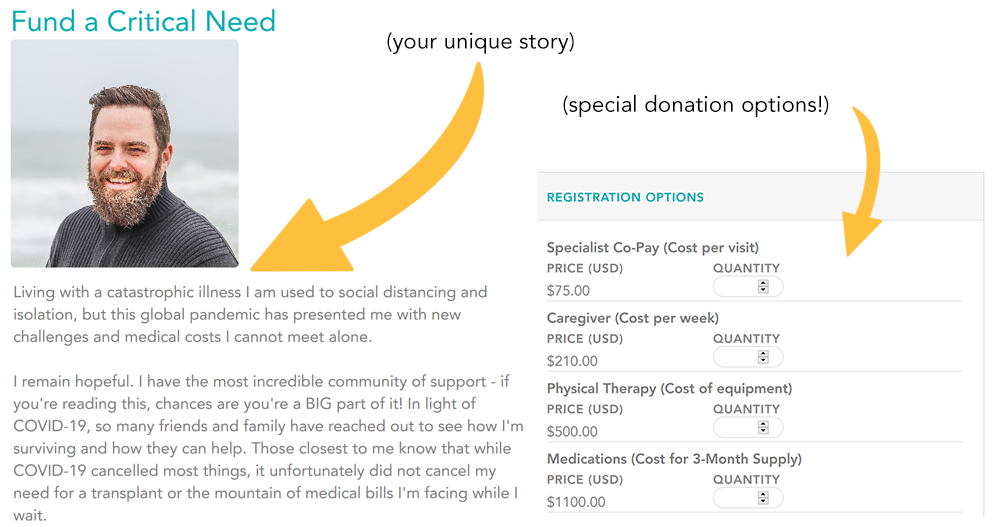Click the Caregiver (Cost per week) label

(633, 318)
